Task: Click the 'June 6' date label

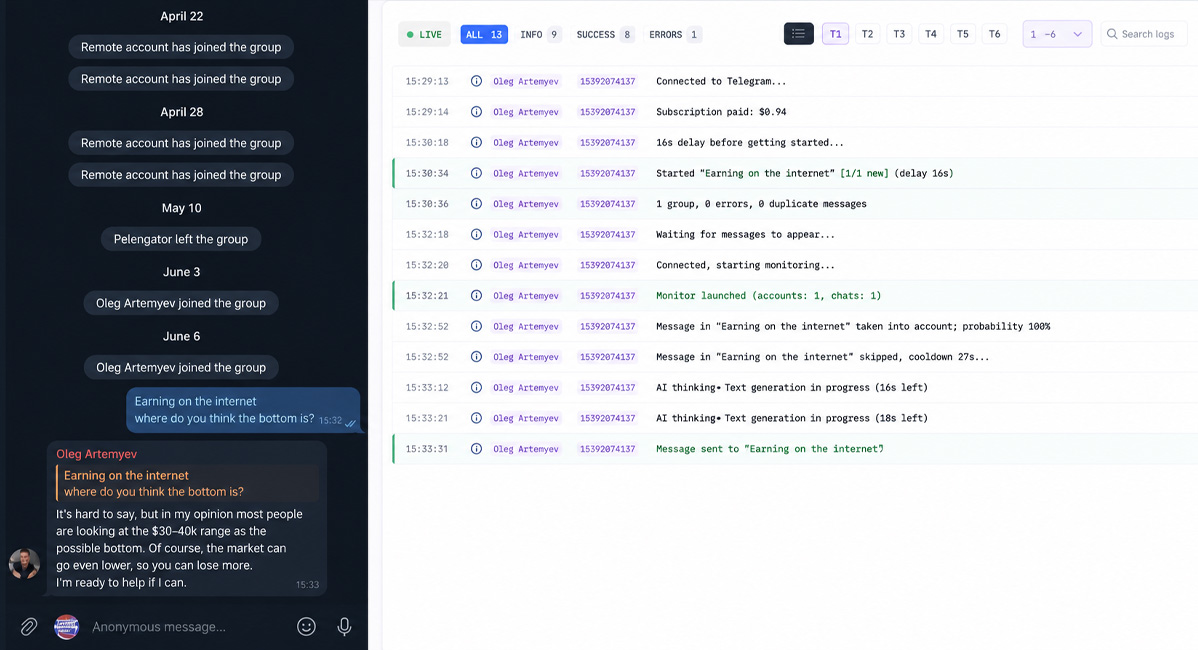Action: click(182, 336)
